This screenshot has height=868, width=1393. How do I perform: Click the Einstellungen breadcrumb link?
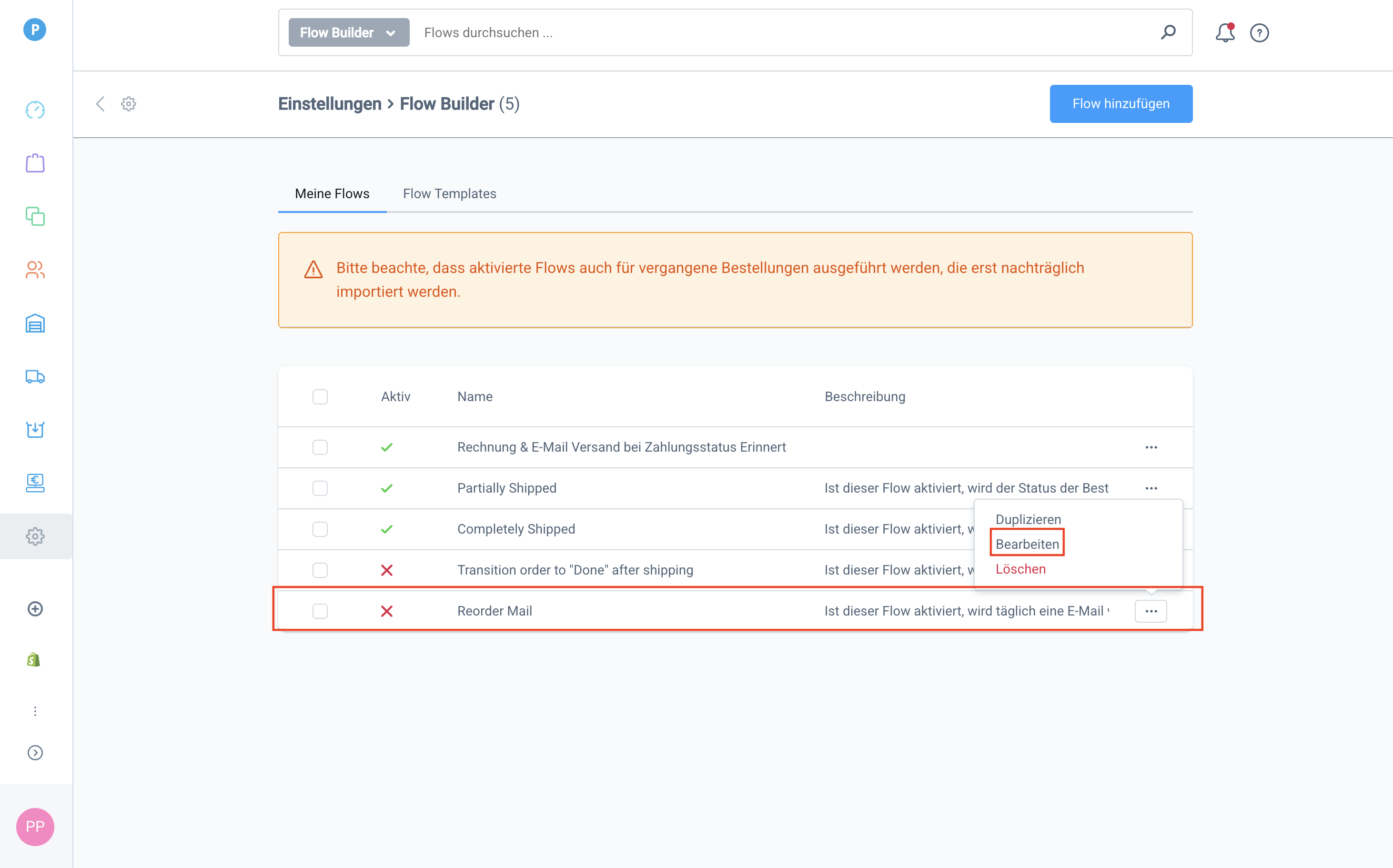(x=330, y=104)
